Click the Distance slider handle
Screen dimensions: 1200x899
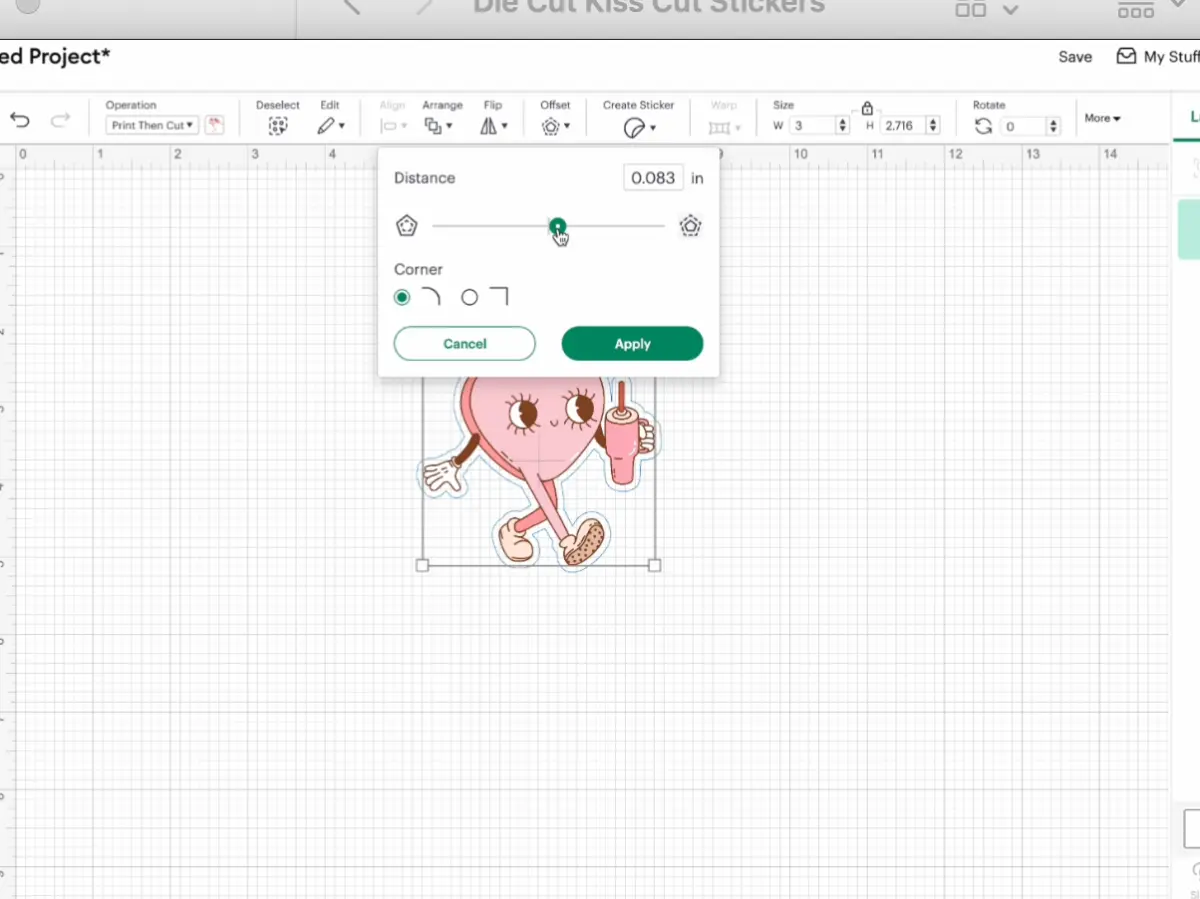click(557, 226)
